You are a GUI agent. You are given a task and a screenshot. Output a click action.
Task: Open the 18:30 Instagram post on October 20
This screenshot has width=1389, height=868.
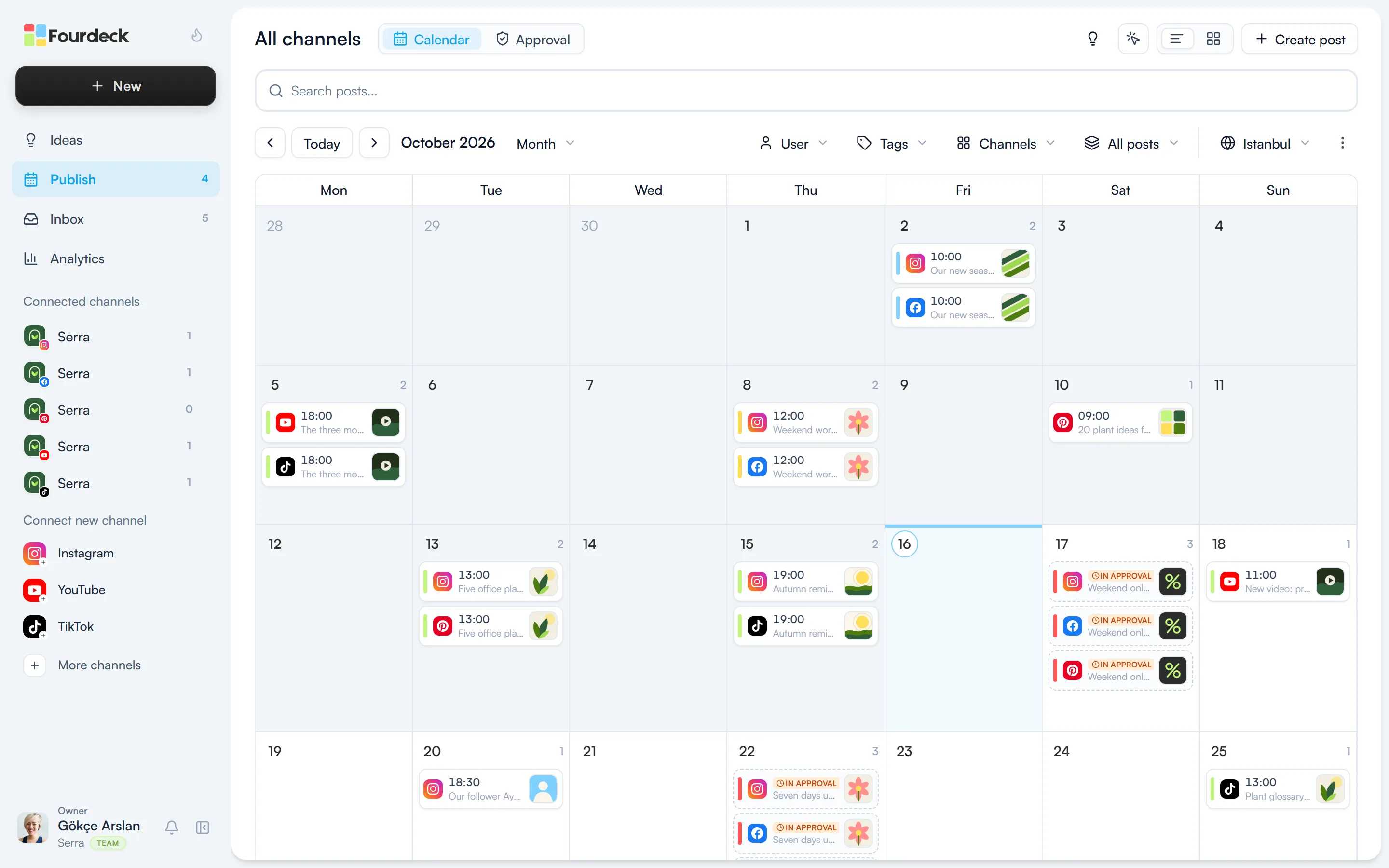click(x=491, y=789)
